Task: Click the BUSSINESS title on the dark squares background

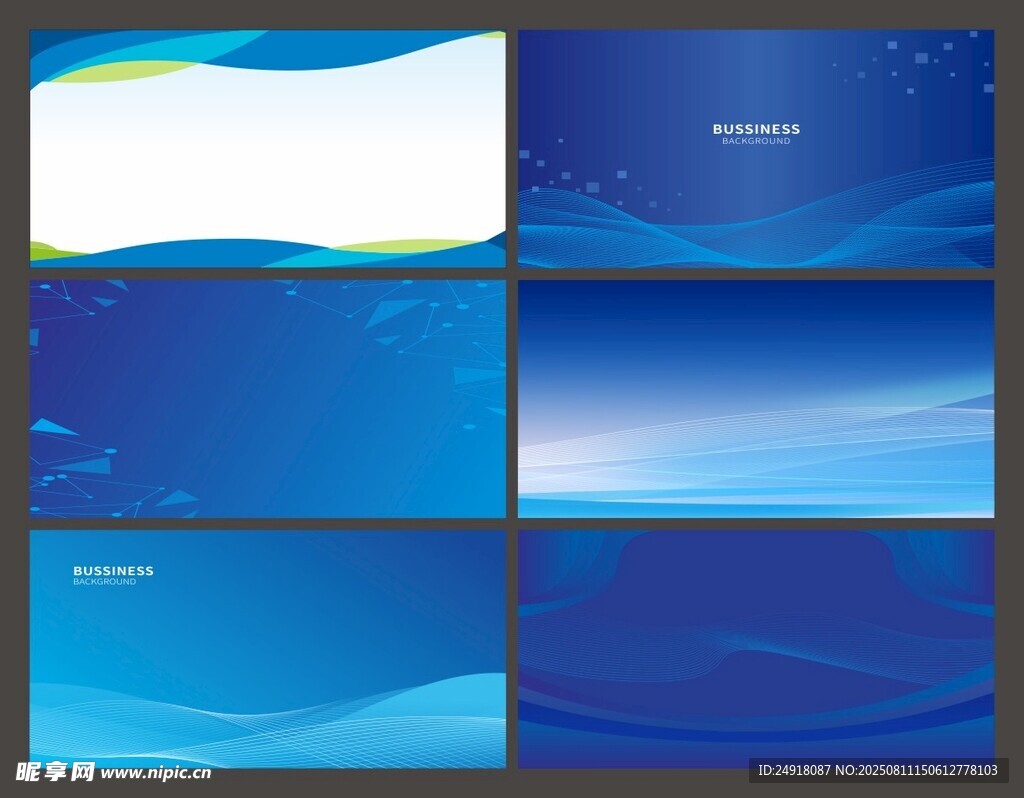Action: 756,129
